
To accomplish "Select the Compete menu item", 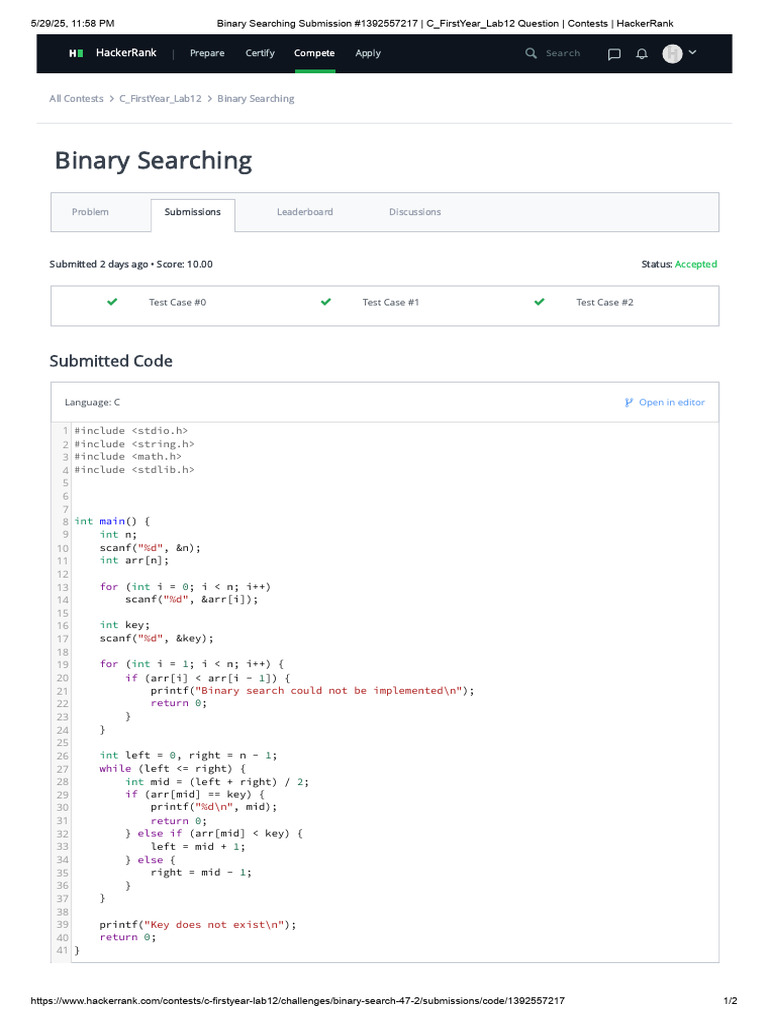I will tap(314, 53).
